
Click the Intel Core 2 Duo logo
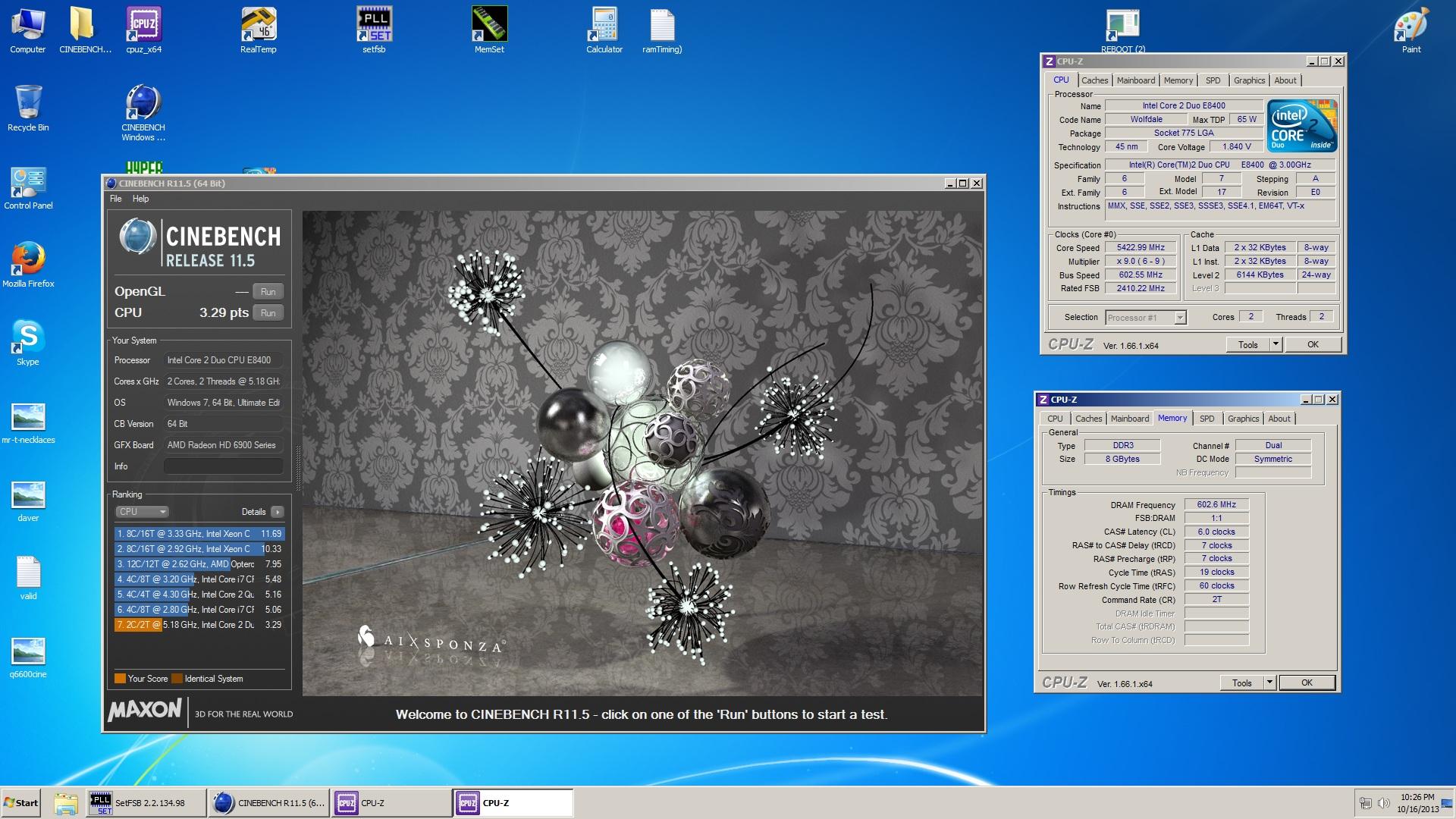1302,127
